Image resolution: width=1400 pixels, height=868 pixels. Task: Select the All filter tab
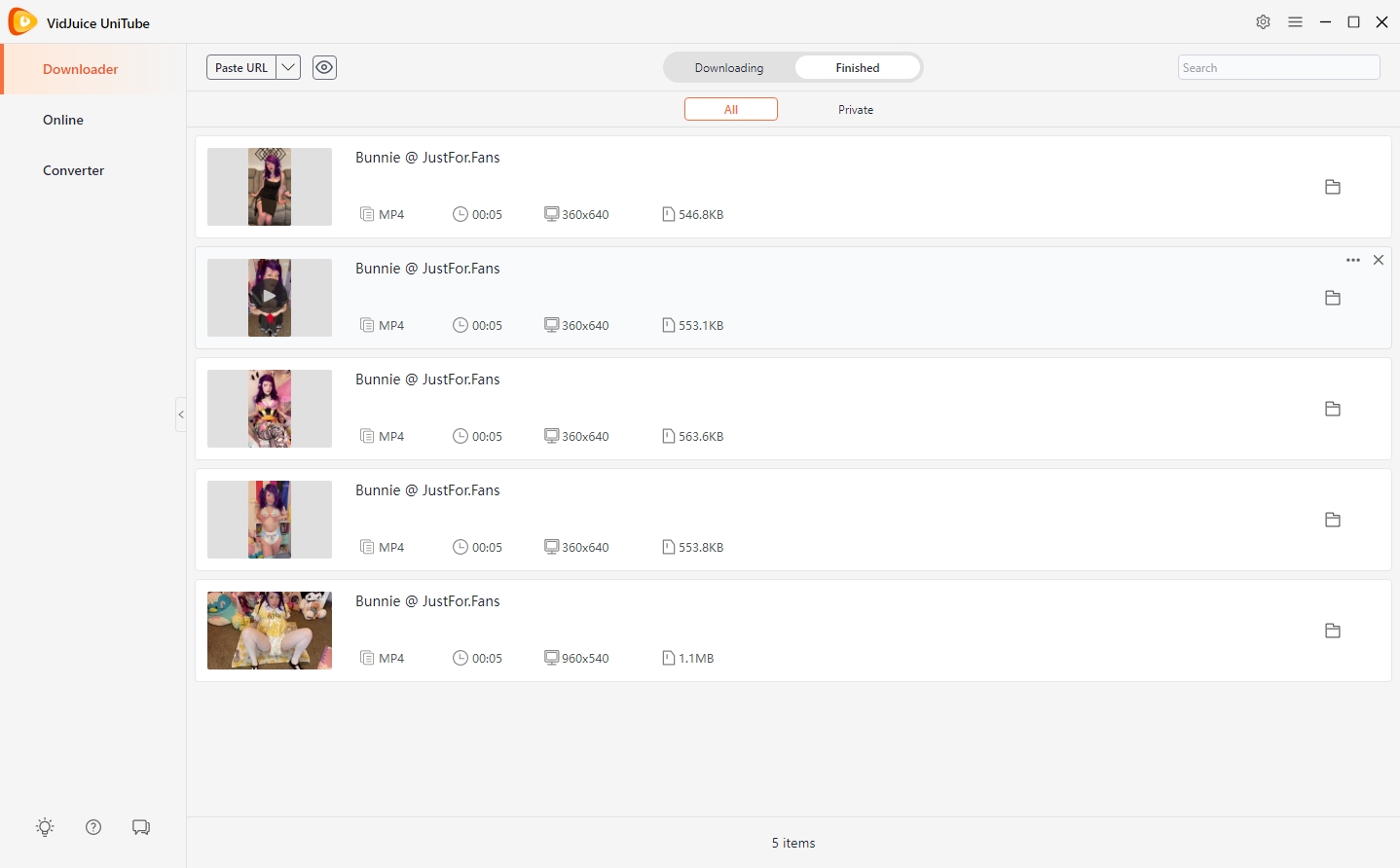coord(731,109)
